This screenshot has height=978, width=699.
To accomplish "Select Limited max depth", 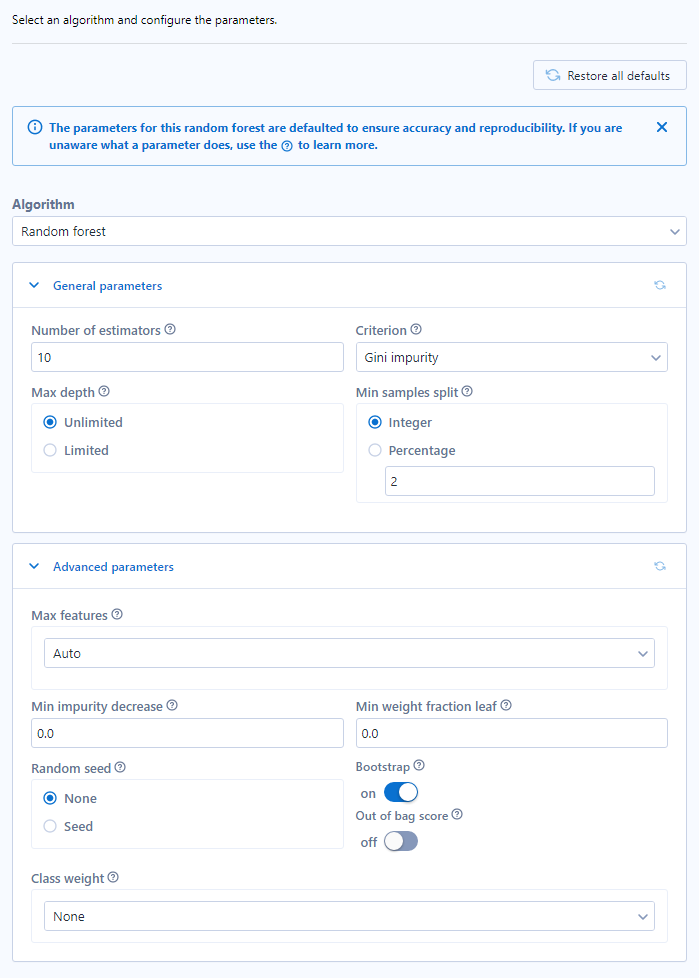I will (50, 450).
